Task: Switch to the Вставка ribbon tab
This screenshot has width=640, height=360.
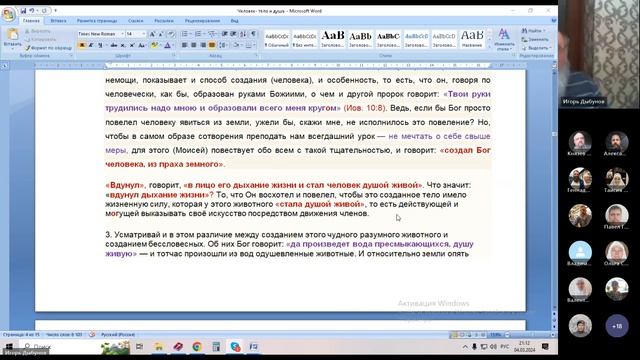Action: click(58, 20)
